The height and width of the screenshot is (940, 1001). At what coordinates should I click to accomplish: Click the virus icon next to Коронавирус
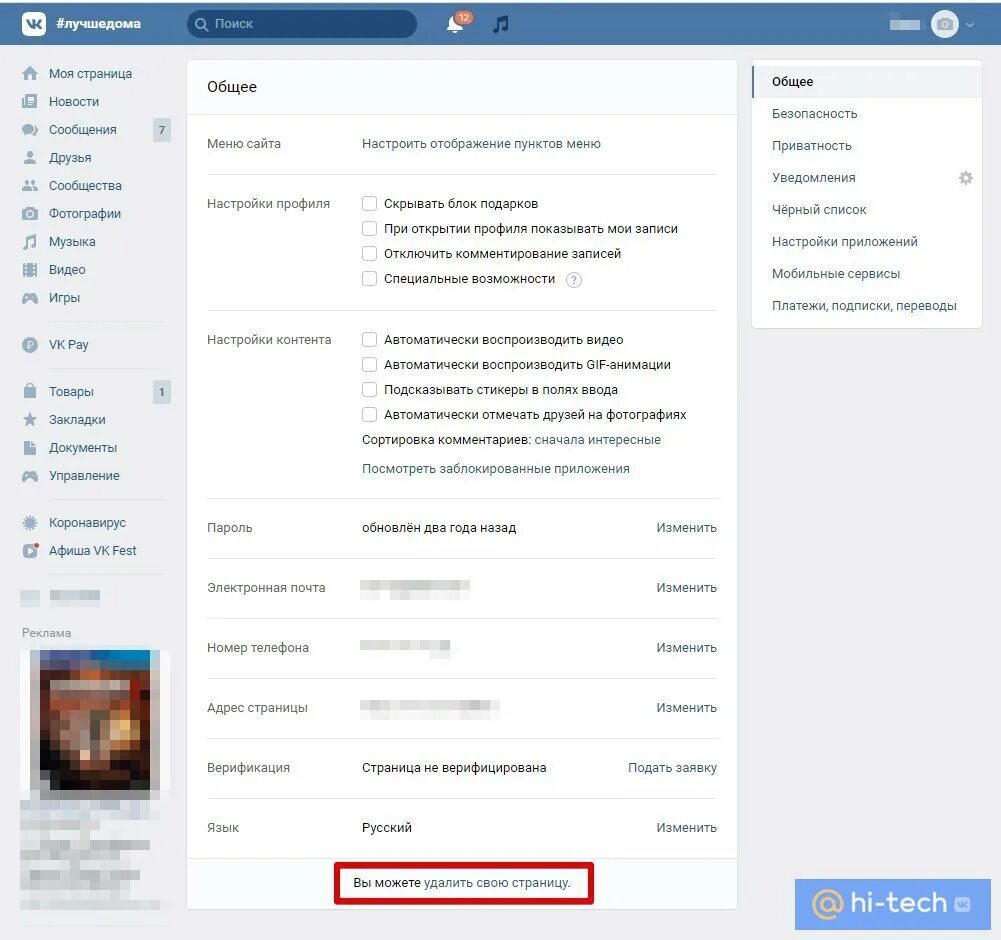pos(30,523)
